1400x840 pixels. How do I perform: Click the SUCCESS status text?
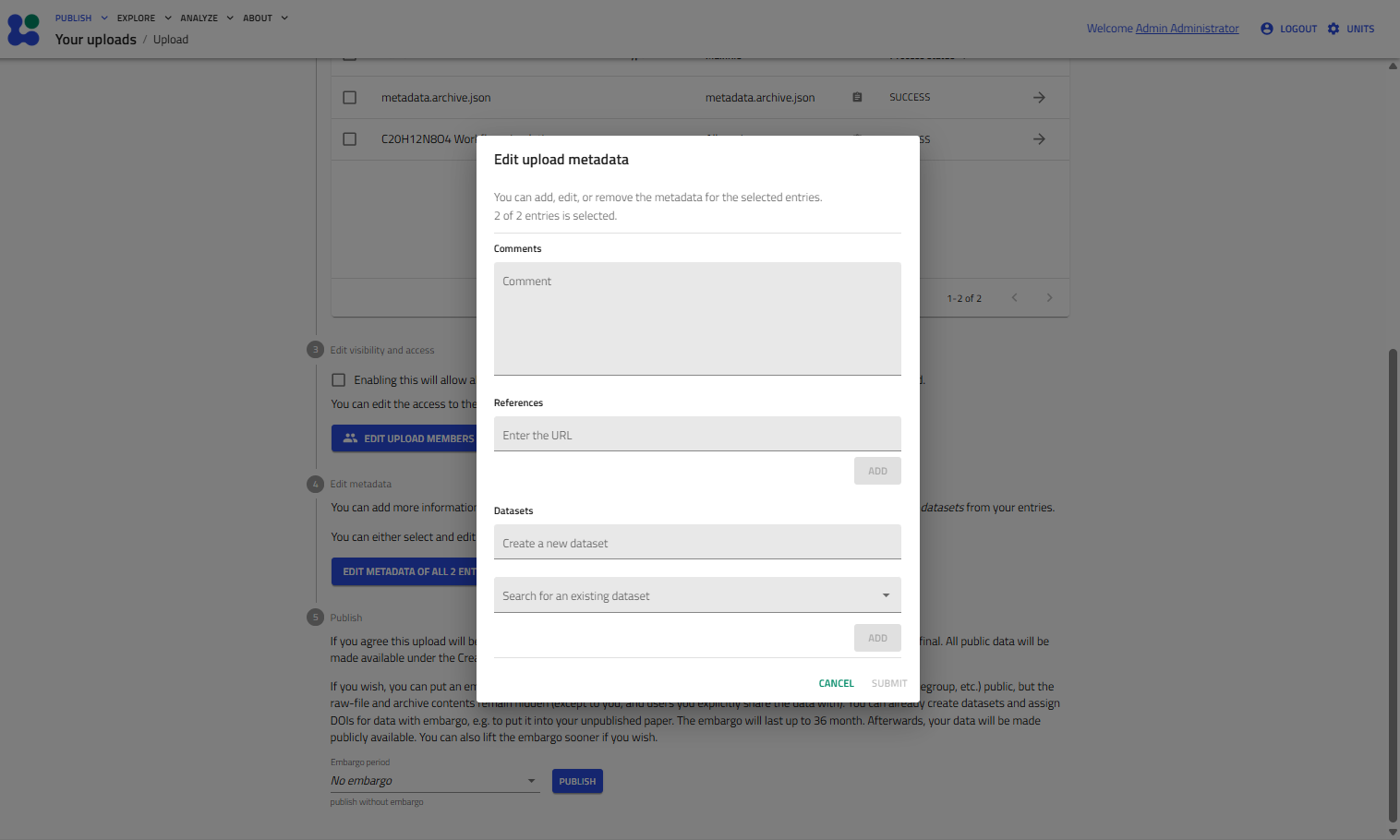(910, 97)
